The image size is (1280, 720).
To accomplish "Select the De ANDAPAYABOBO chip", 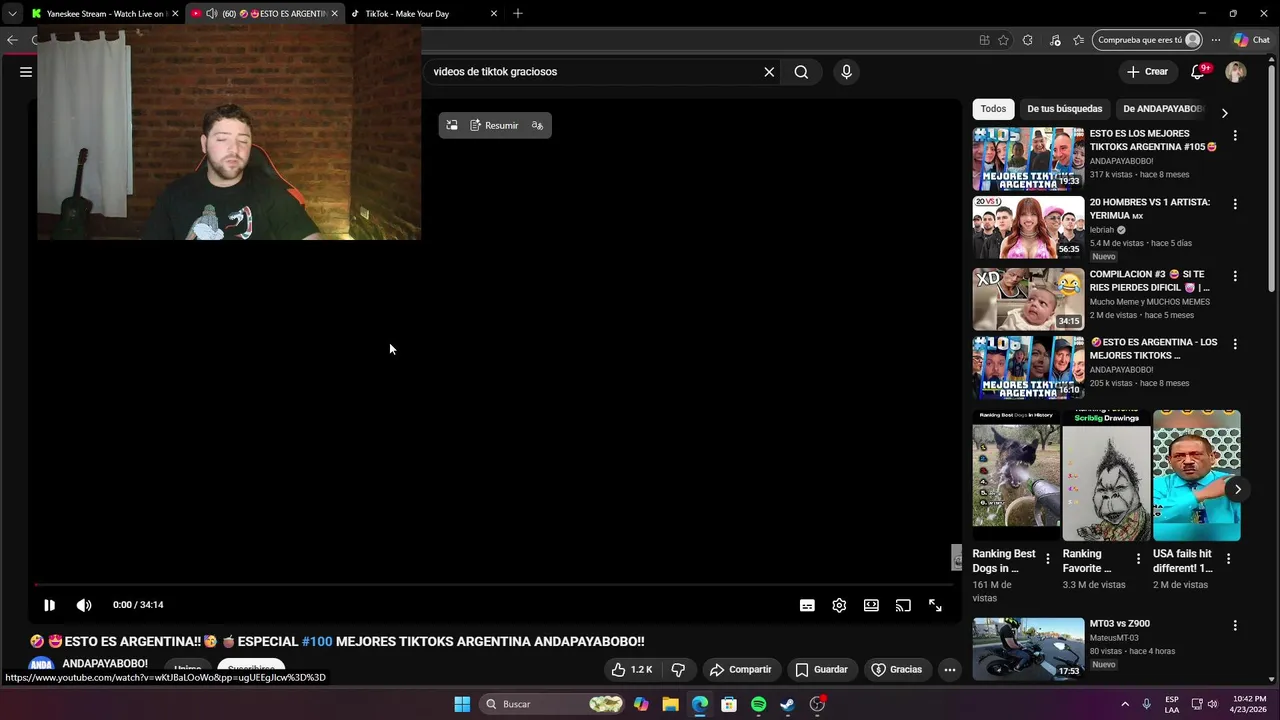I will pos(1163,109).
